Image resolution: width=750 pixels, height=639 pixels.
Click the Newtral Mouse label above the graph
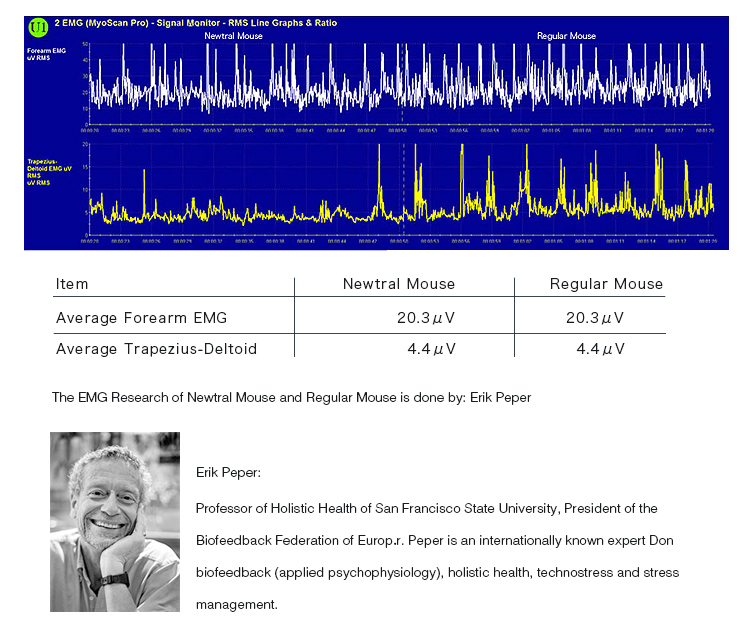click(233, 36)
